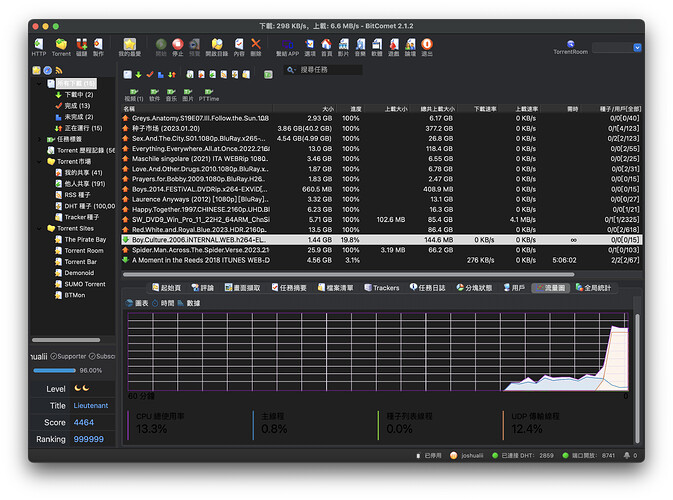Click the Ranking value 999999
Screen dimensions: 673x500
[x=88, y=439]
